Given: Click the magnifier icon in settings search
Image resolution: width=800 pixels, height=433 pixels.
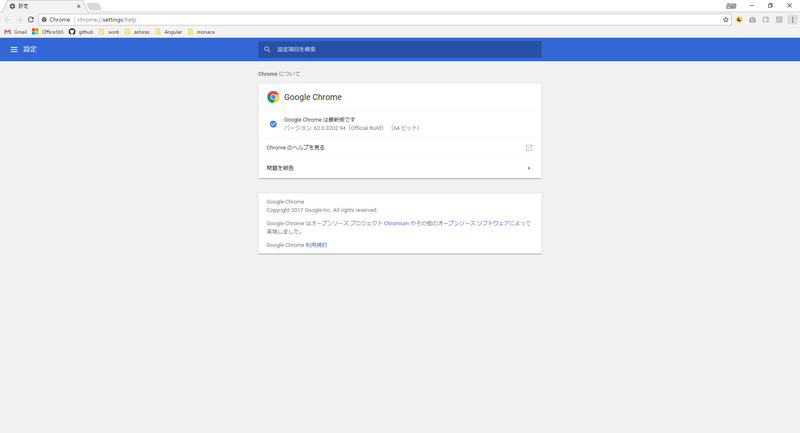Looking at the screenshot, I should [x=267, y=49].
